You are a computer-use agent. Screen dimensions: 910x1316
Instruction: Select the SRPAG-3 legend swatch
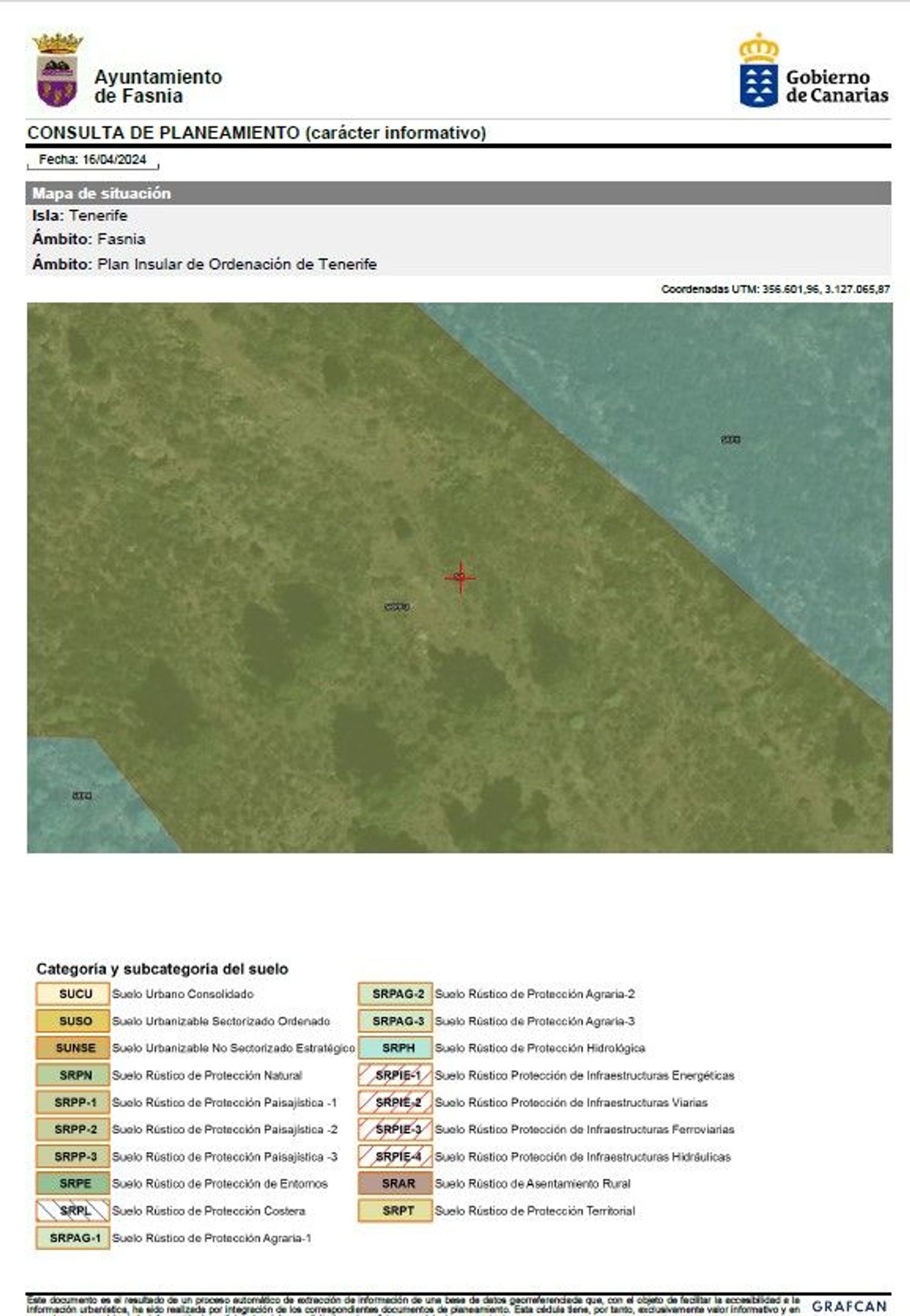click(x=396, y=1021)
